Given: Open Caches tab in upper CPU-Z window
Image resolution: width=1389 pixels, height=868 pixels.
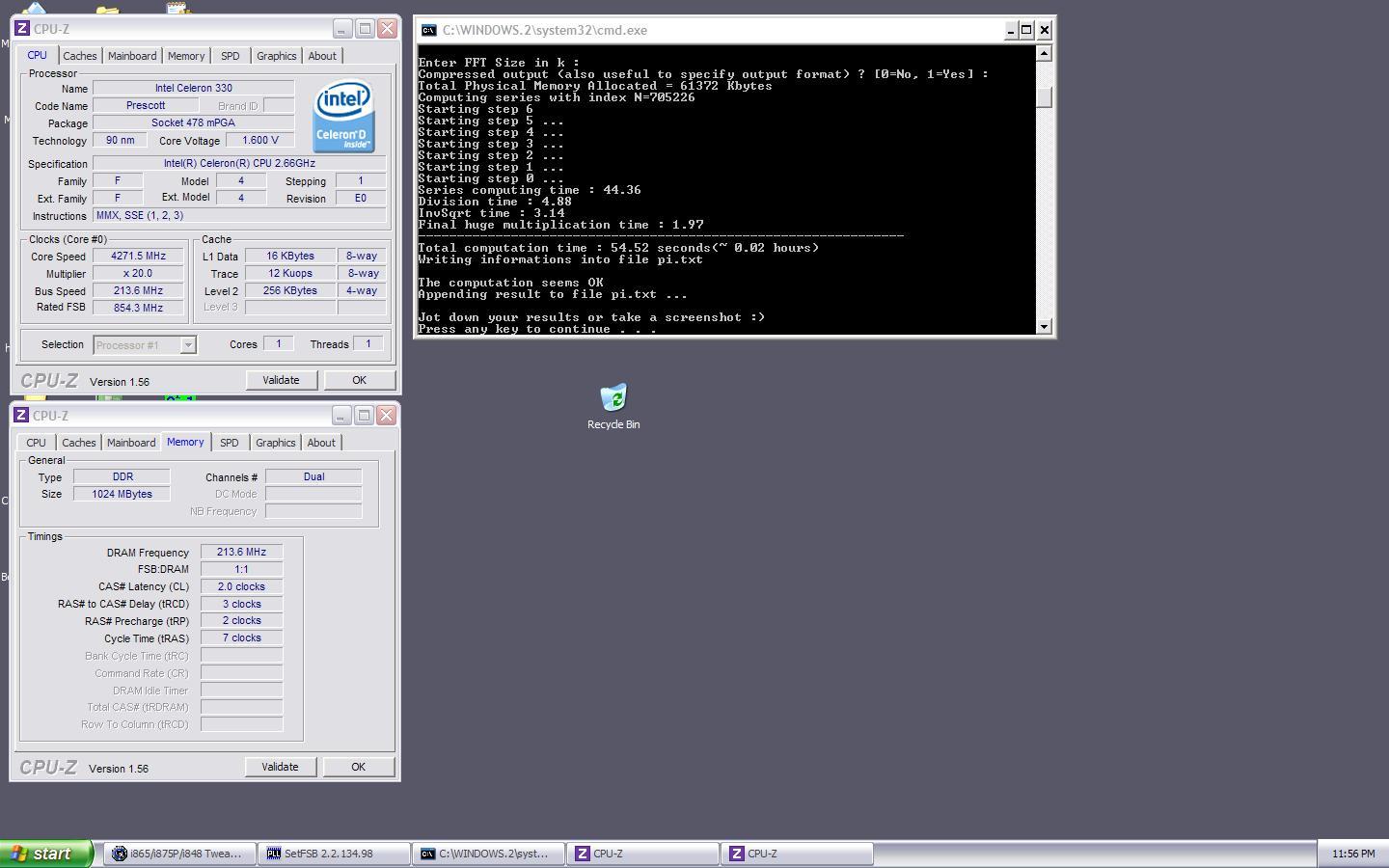Looking at the screenshot, I should (80, 56).
